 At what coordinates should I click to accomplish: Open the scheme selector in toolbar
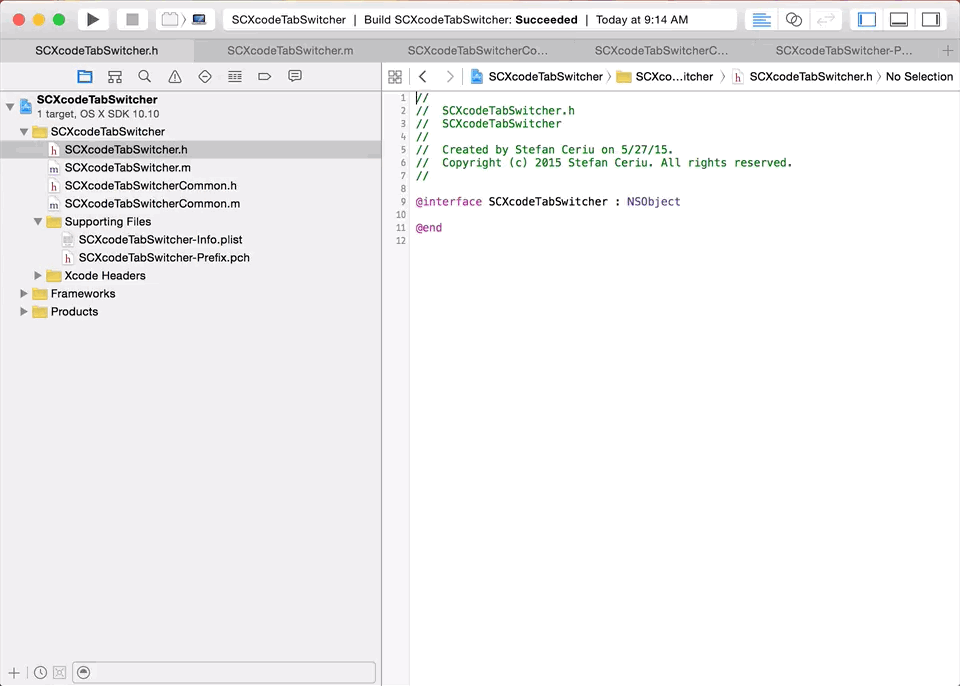click(x=170, y=20)
